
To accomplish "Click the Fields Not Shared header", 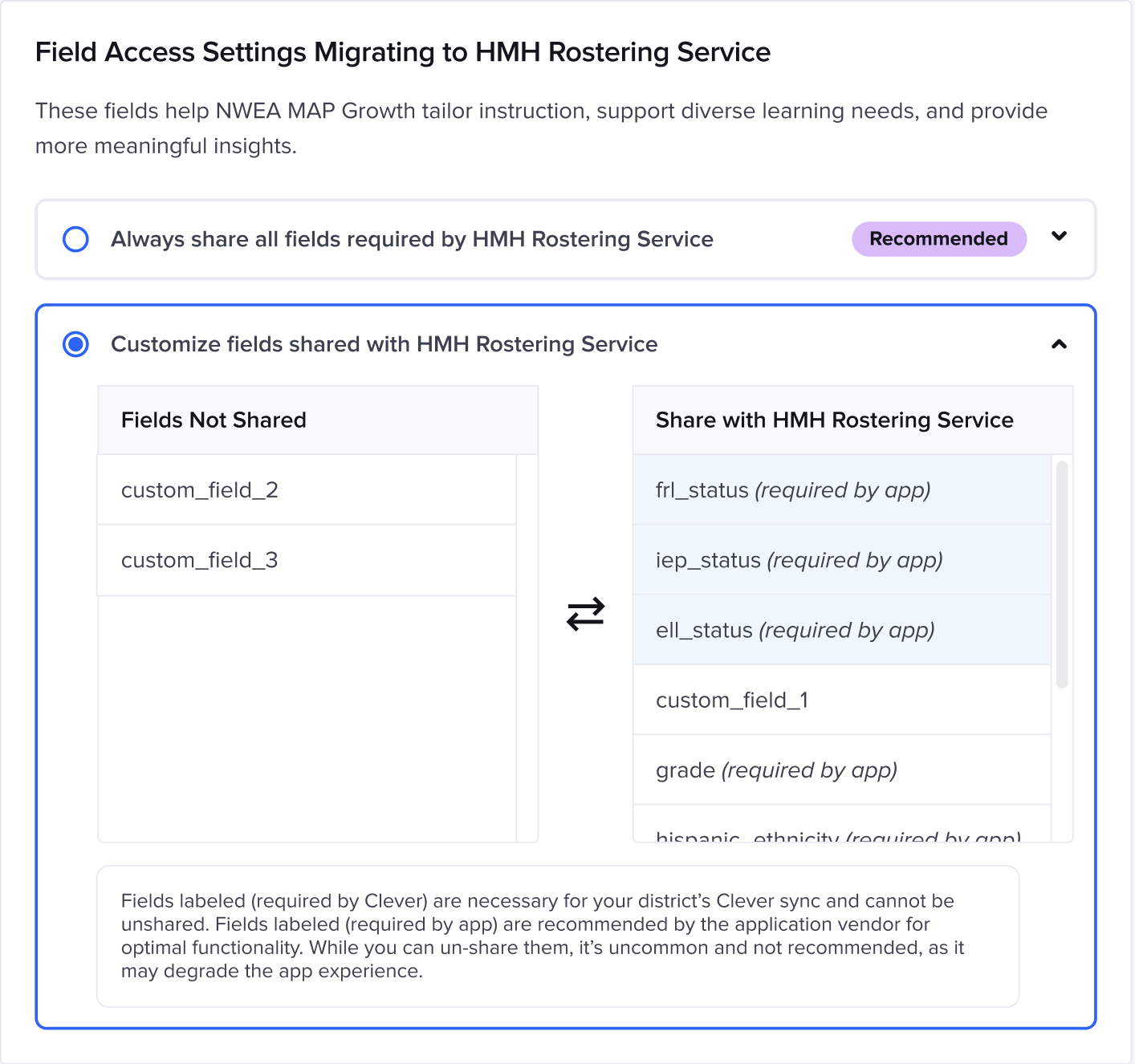I will (x=214, y=419).
